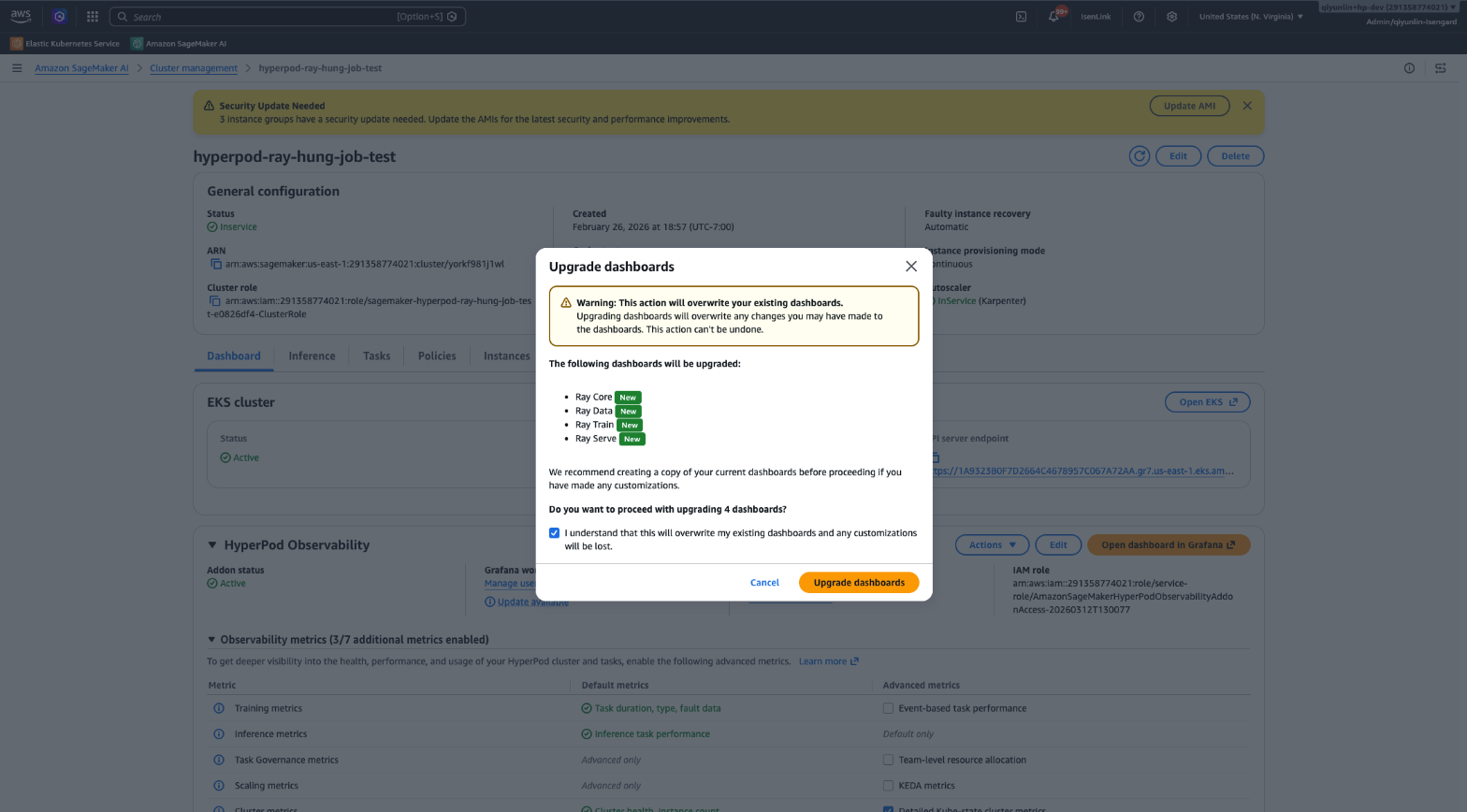Open the United States (N. Virginia) region dropdown
The width and height of the screenshot is (1467, 812).
point(1251,16)
